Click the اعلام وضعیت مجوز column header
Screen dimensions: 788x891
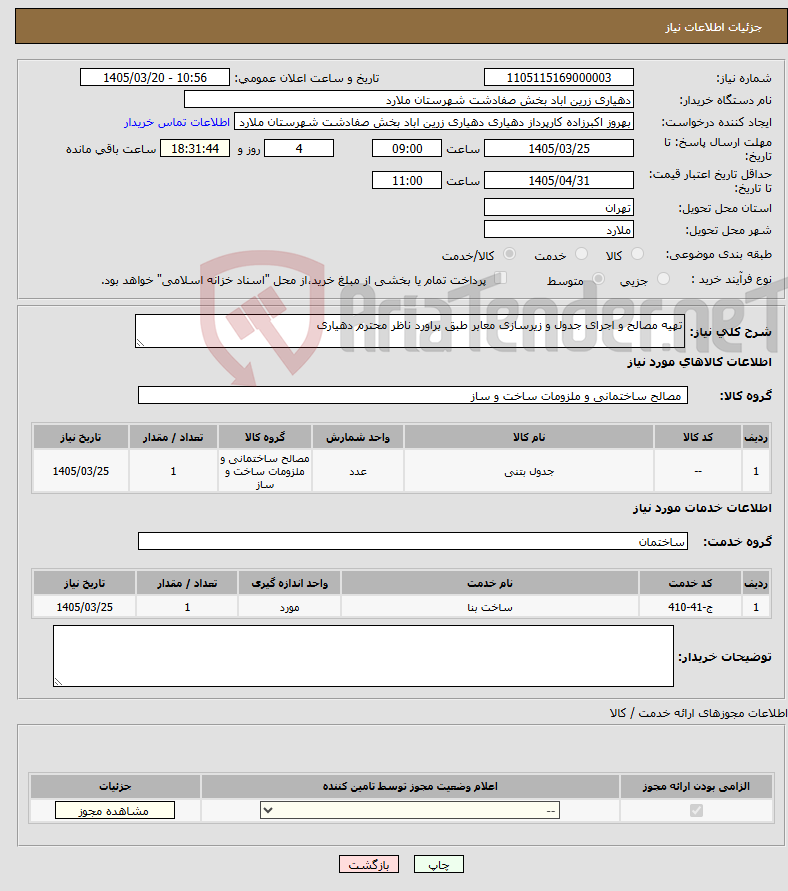click(x=410, y=786)
